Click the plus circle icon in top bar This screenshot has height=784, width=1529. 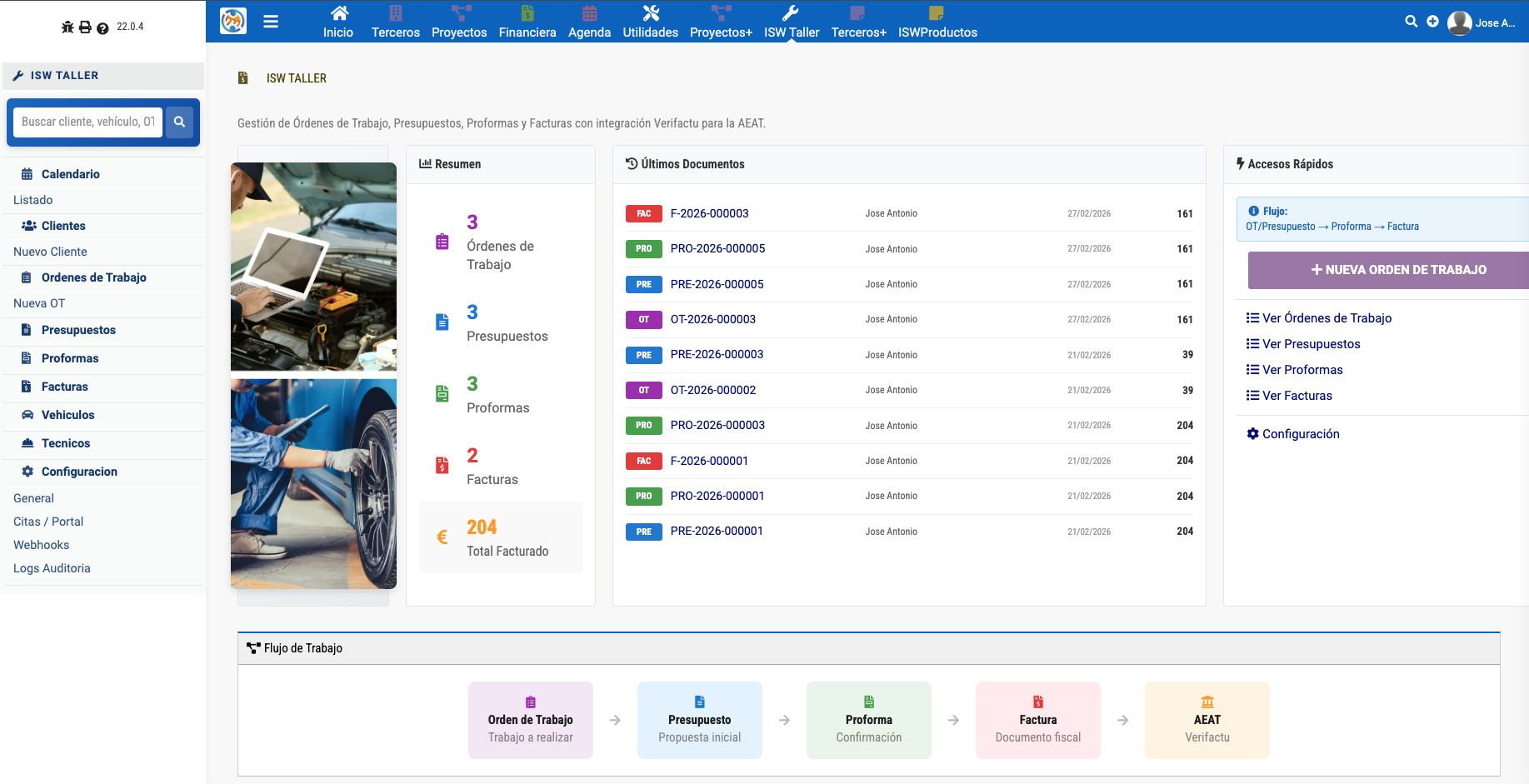1432,22
